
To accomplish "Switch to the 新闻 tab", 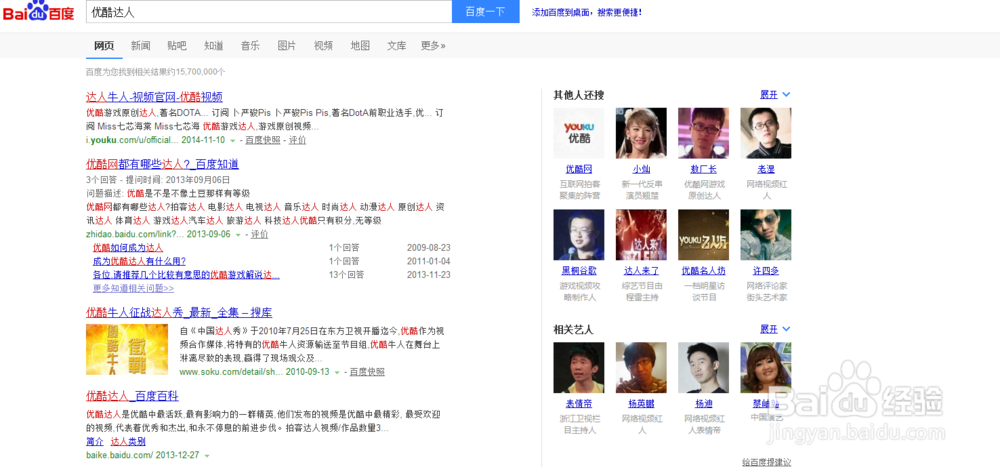I will coord(140,45).
